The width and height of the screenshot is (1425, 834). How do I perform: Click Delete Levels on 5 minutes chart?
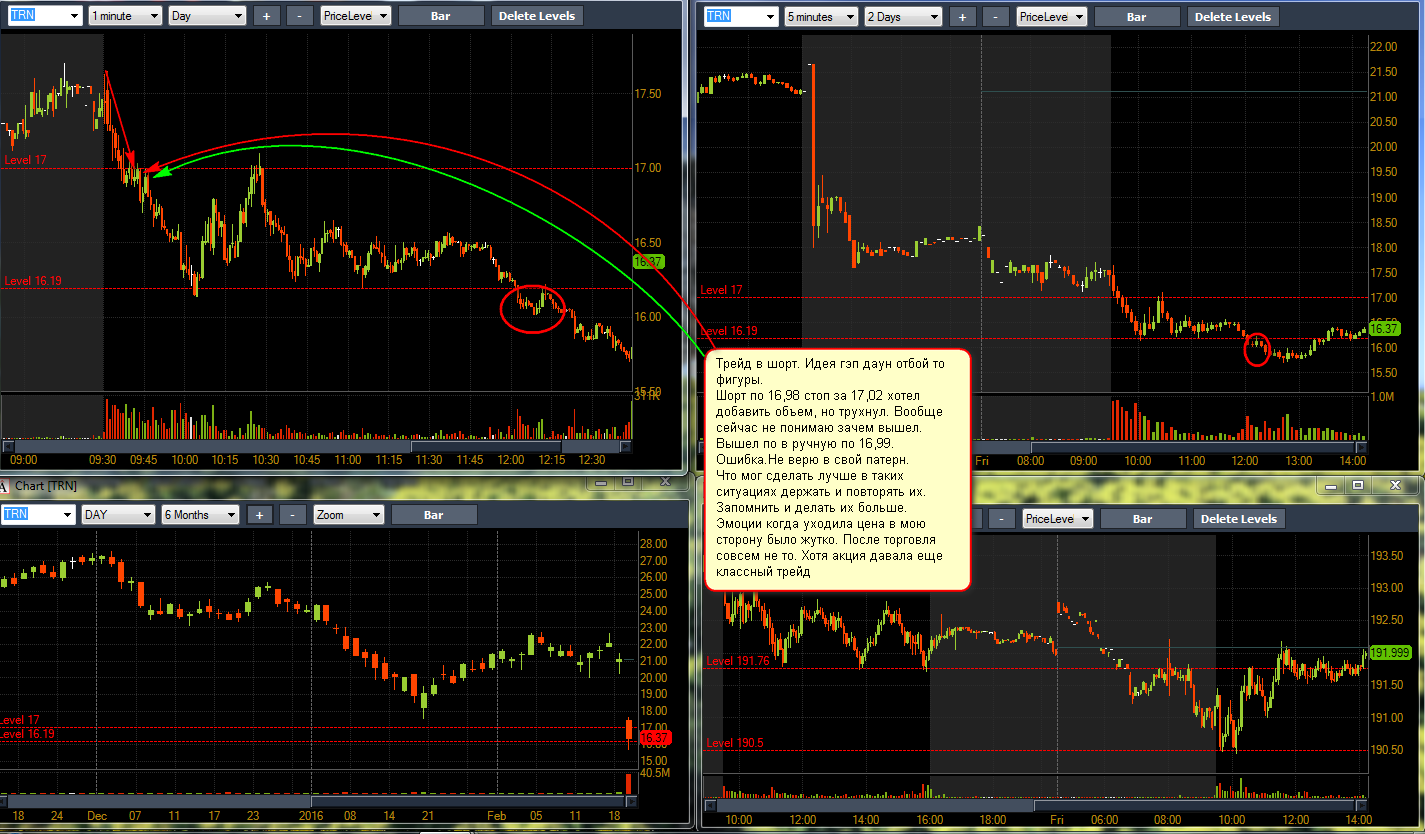[x=1233, y=17]
